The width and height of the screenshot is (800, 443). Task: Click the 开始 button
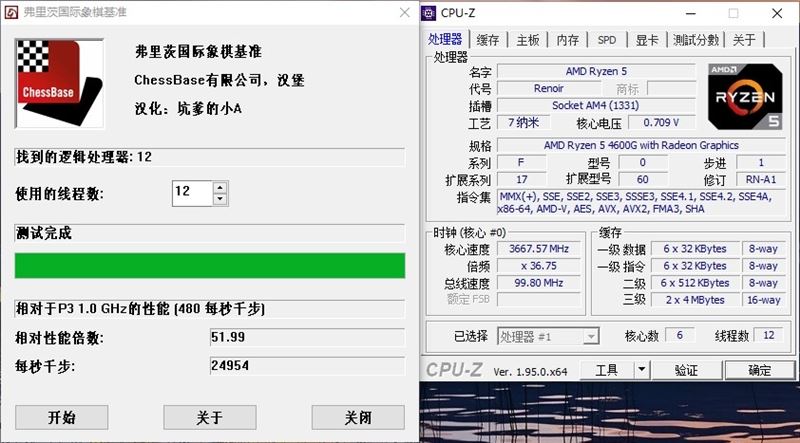coord(62,417)
